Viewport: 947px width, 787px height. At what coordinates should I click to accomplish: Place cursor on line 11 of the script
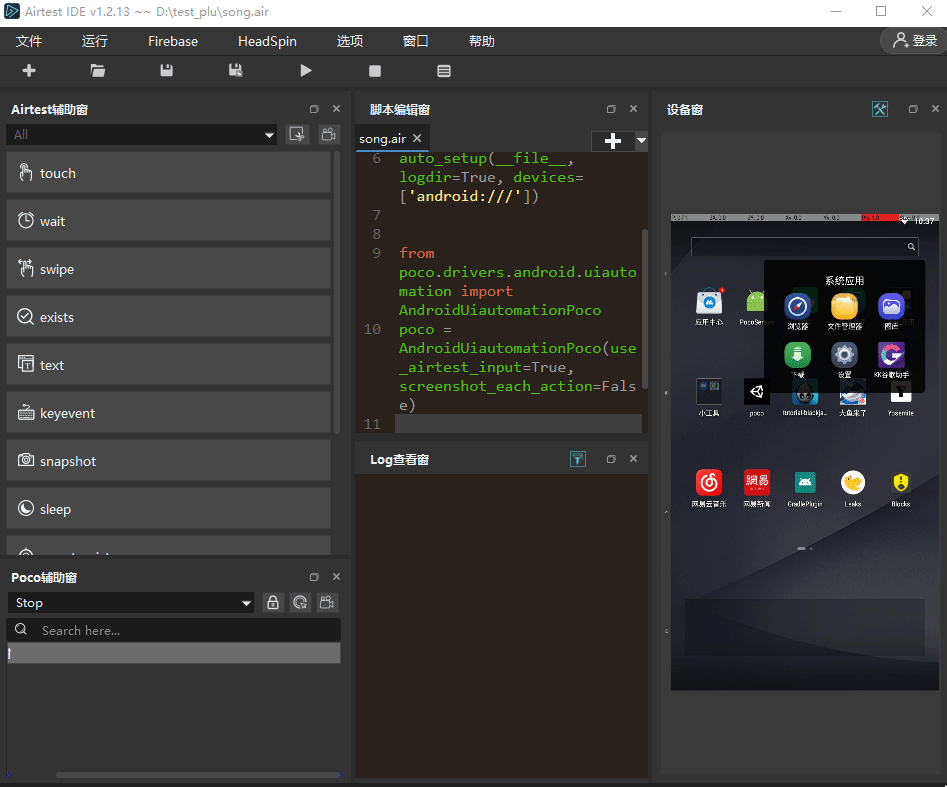point(518,423)
